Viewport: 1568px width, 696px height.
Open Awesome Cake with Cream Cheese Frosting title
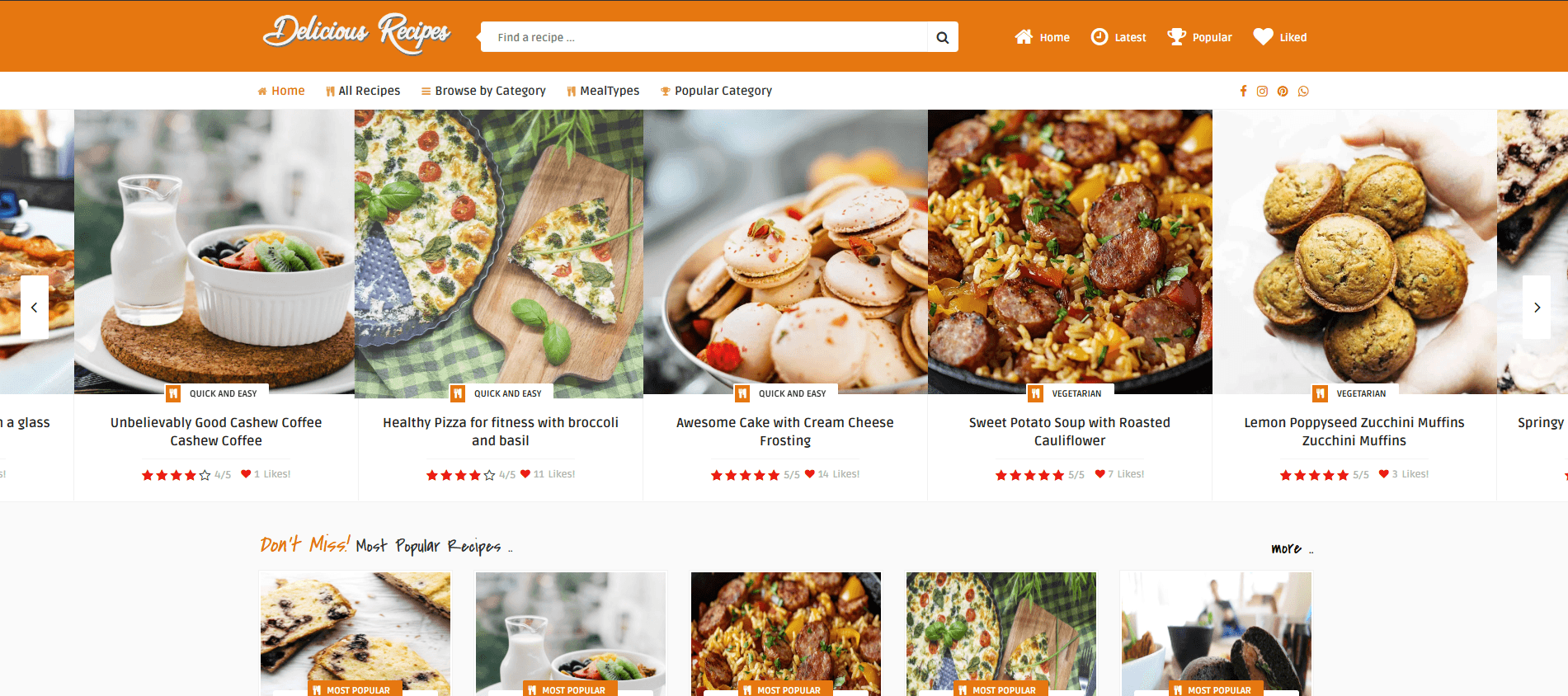785,431
